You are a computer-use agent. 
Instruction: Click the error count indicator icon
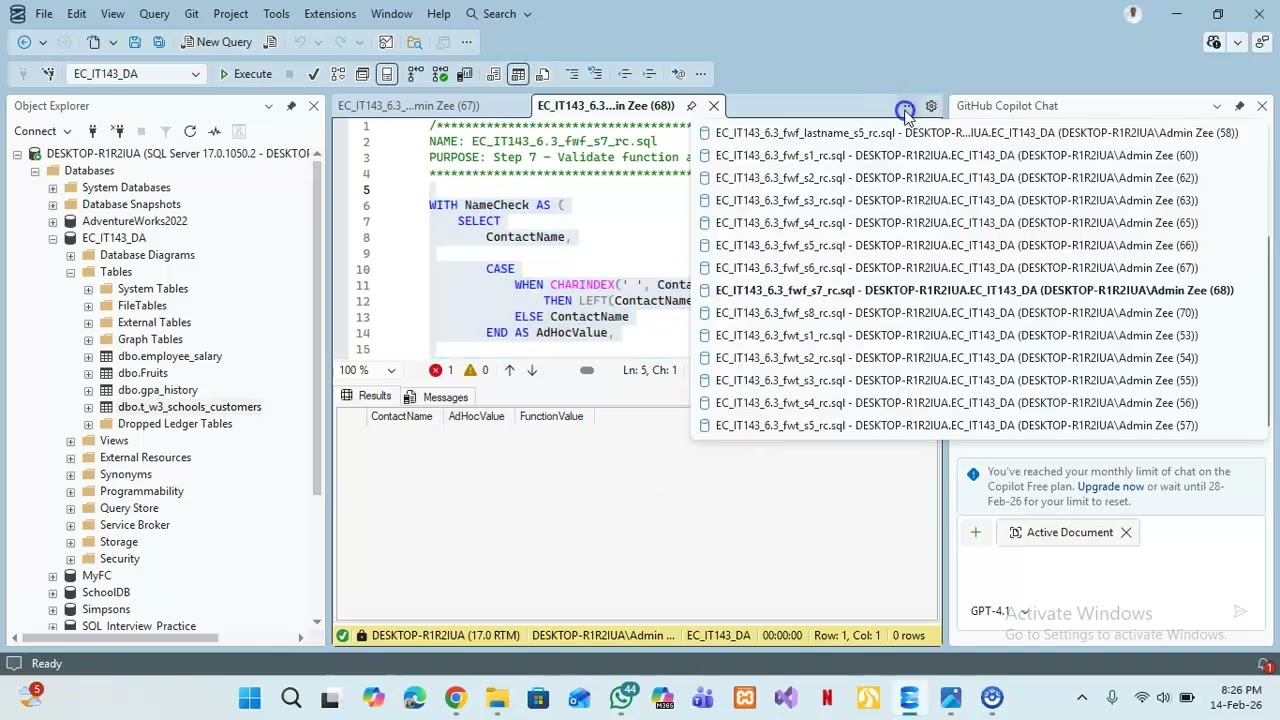point(436,371)
